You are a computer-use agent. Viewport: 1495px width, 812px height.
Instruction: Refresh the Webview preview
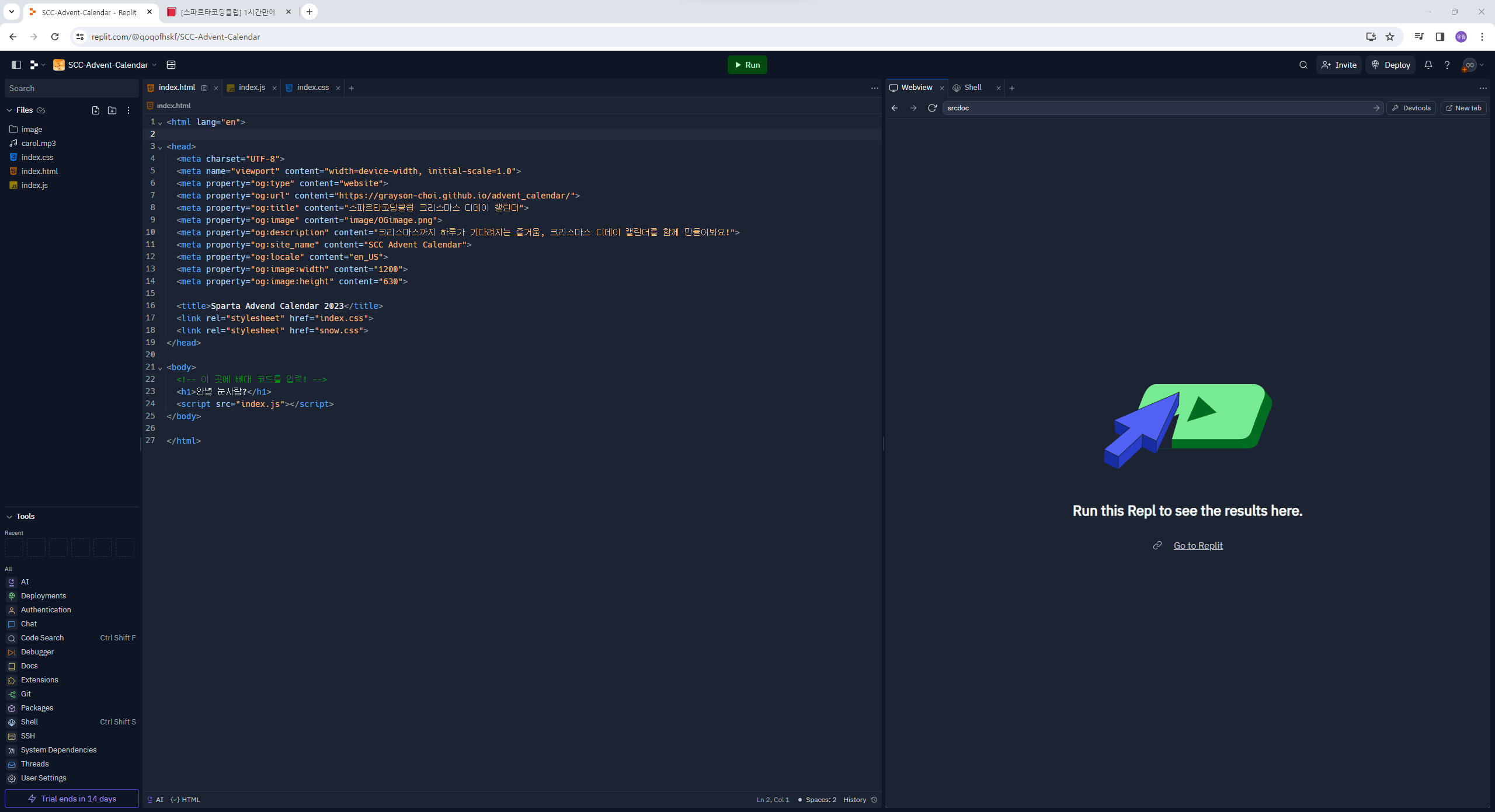tap(932, 108)
